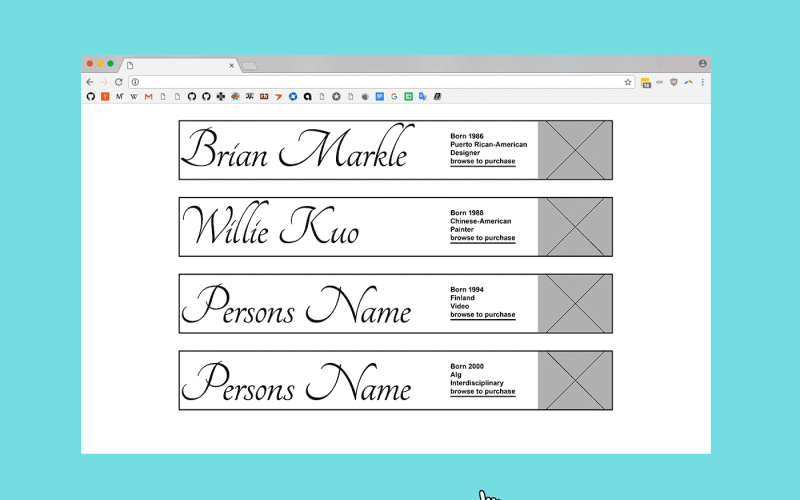800x500 pixels.
Task: Select the open blank browser tab
Action: click(x=179, y=65)
